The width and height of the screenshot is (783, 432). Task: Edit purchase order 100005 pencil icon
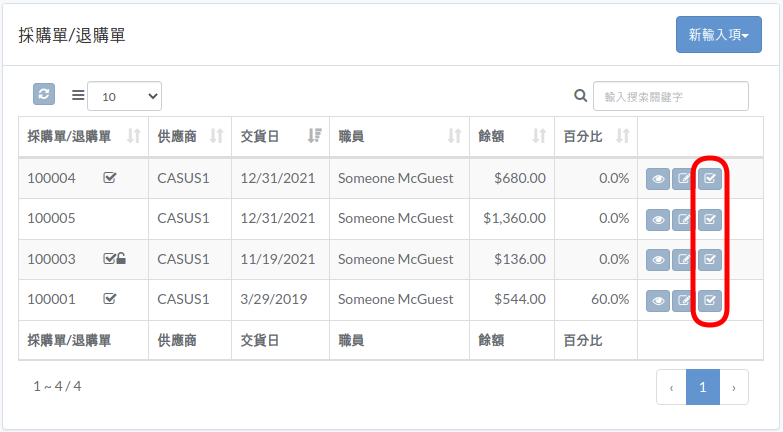pyautogui.click(x=683, y=220)
